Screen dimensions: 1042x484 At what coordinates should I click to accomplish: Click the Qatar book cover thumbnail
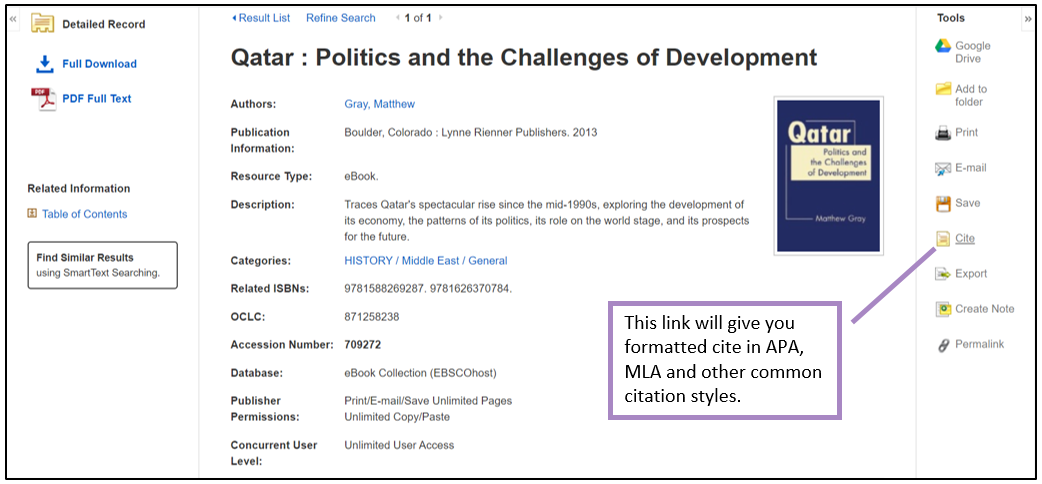[827, 175]
